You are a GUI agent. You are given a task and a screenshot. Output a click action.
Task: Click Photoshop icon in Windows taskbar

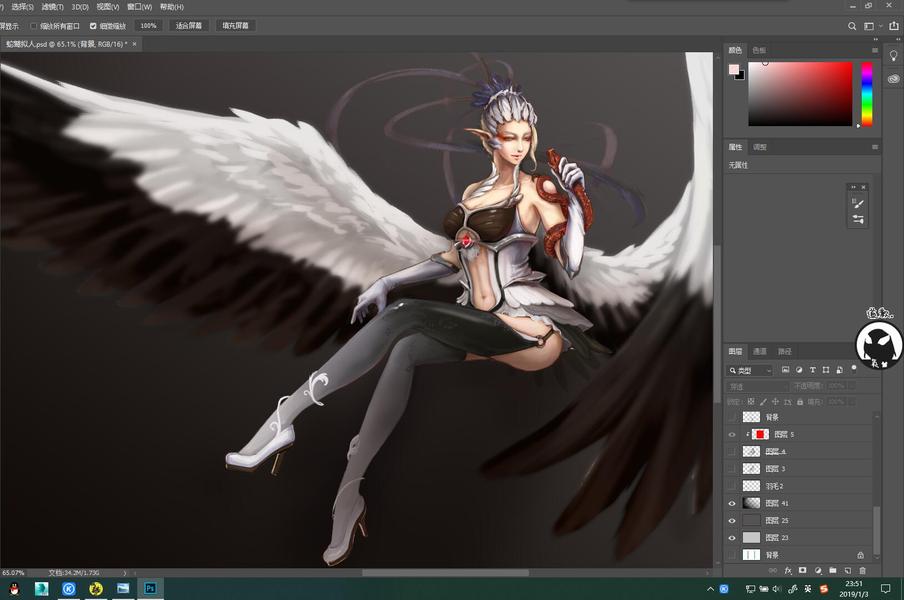[150, 588]
